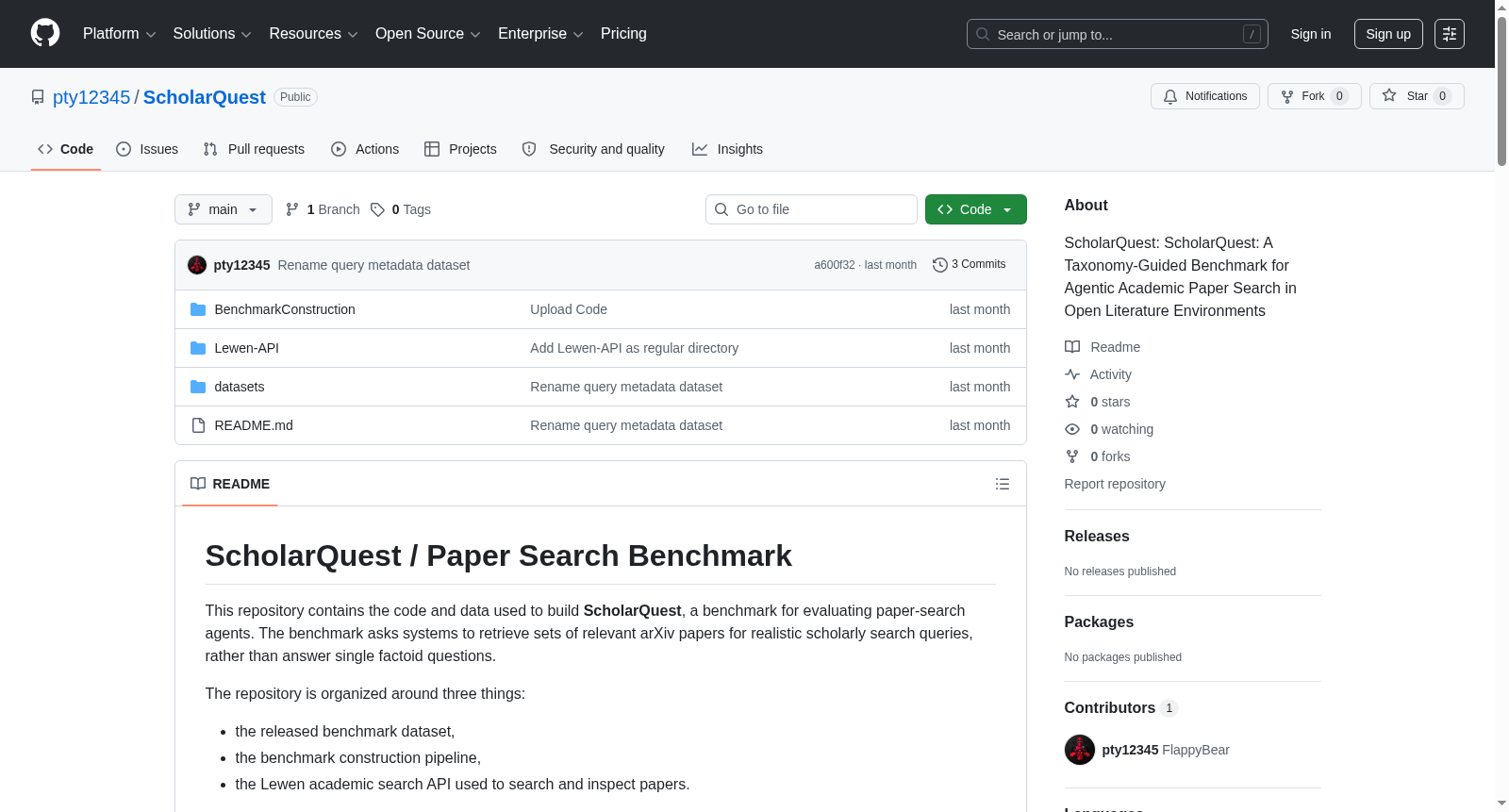
Task: Focus the Search or jump to field
Action: click(x=1118, y=34)
